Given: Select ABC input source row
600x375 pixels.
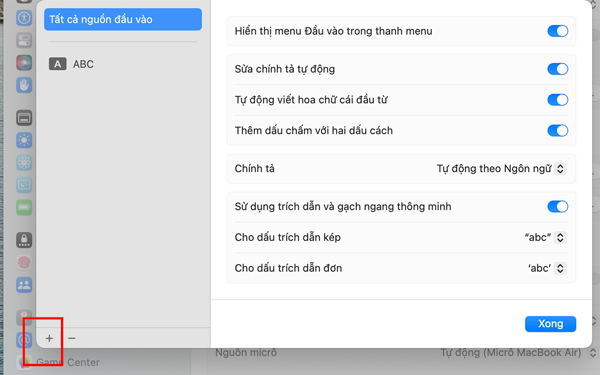Looking at the screenshot, I should (x=123, y=64).
